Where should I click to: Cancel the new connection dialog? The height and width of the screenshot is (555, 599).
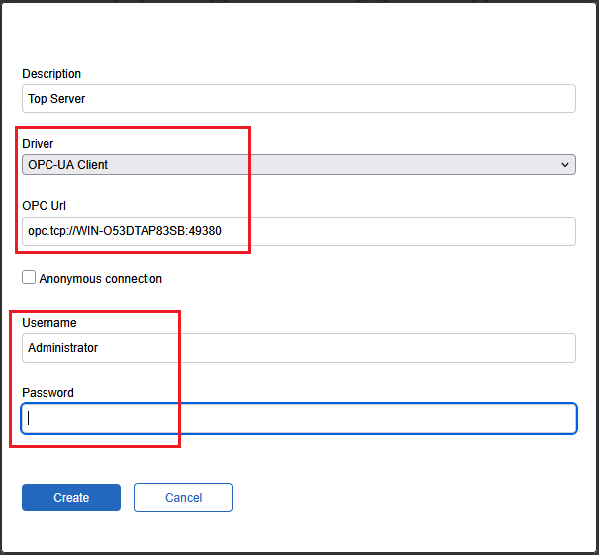click(x=183, y=497)
